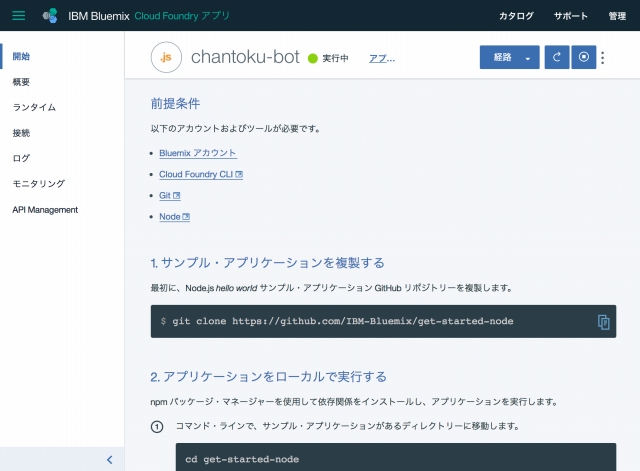
Task: Select ログ in the sidebar
Action: coord(21,158)
